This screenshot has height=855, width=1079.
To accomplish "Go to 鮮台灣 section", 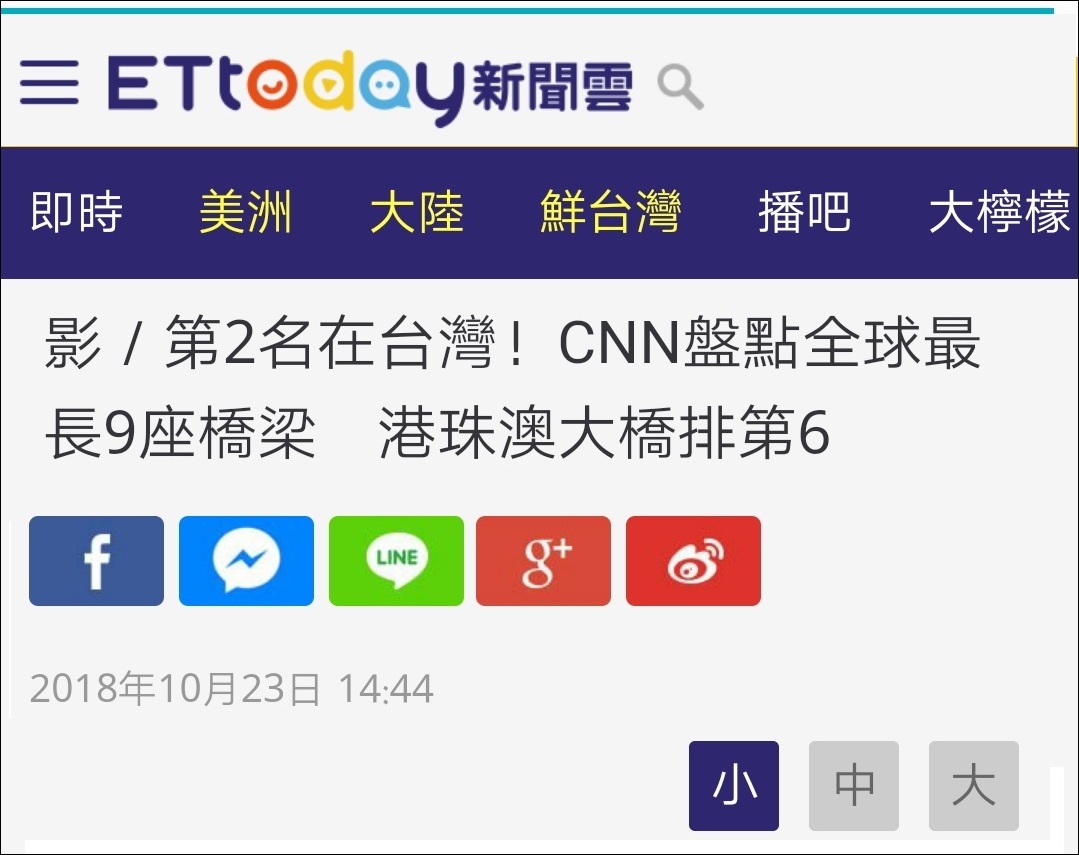I will tap(611, 211).
